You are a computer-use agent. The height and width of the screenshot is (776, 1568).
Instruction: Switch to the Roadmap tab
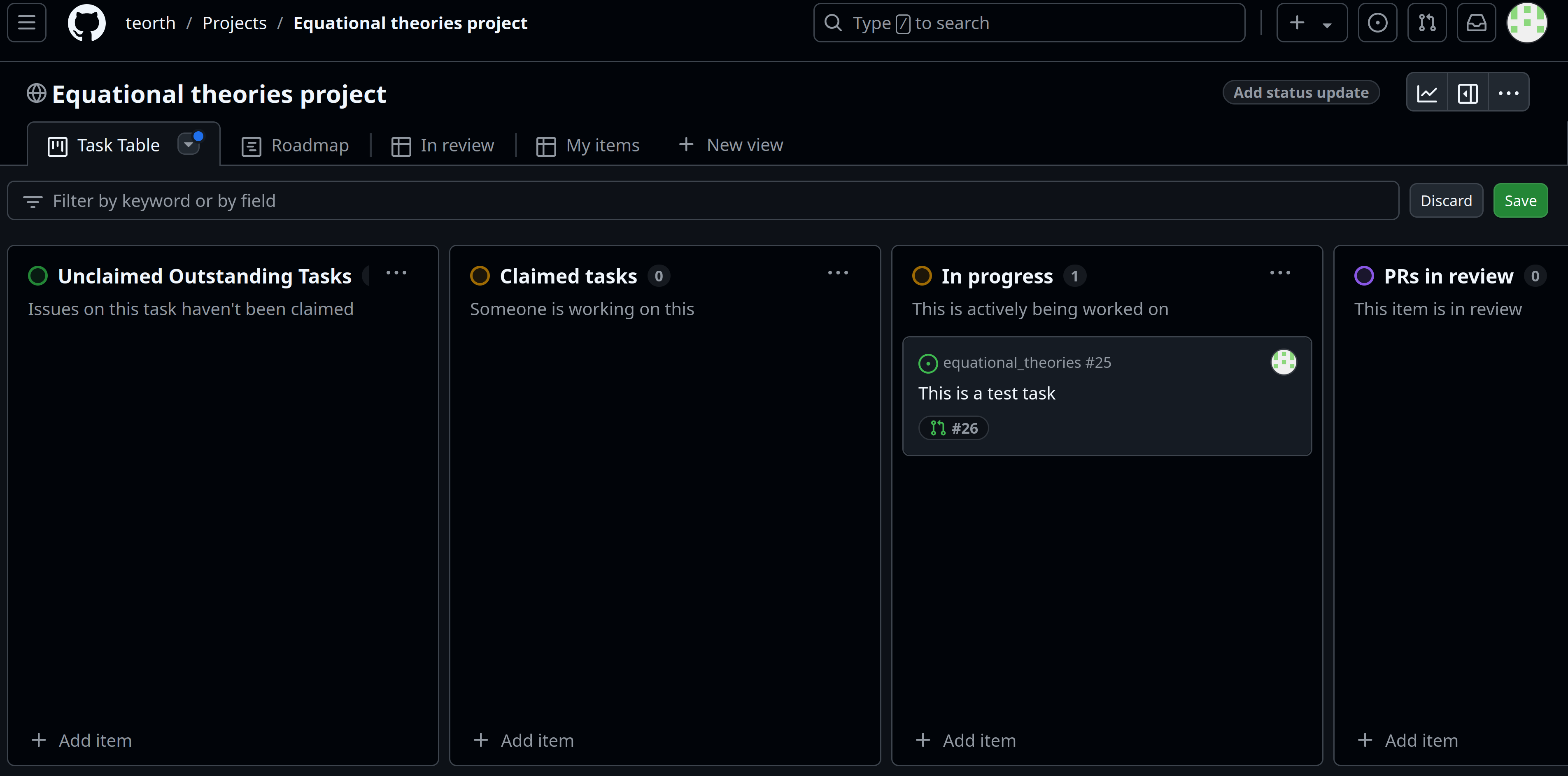tap(295, 146)
